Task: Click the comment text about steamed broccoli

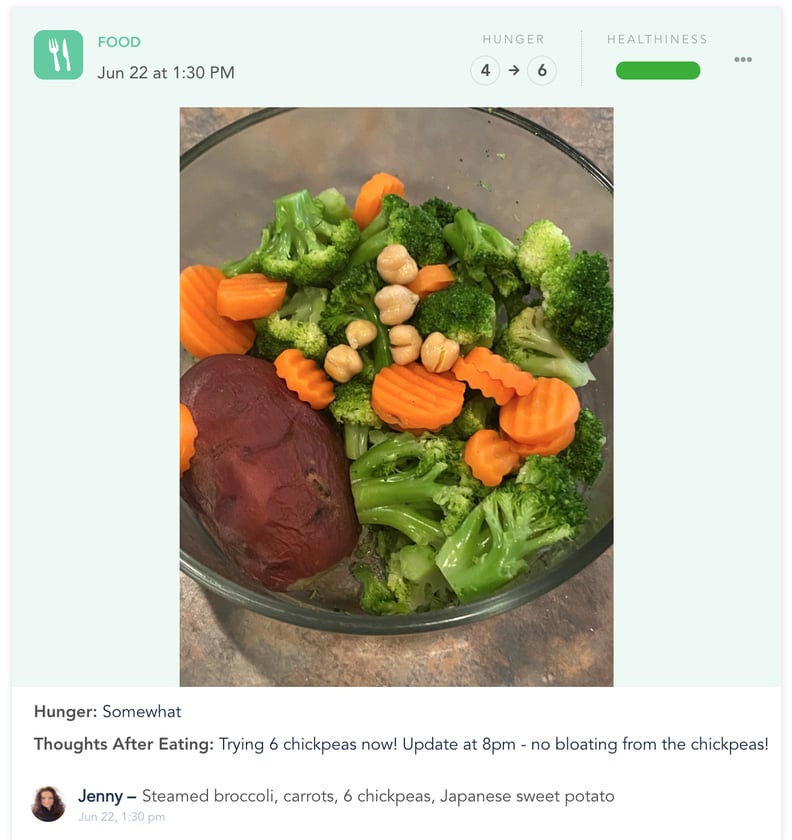Action: (x=378, y=796)
